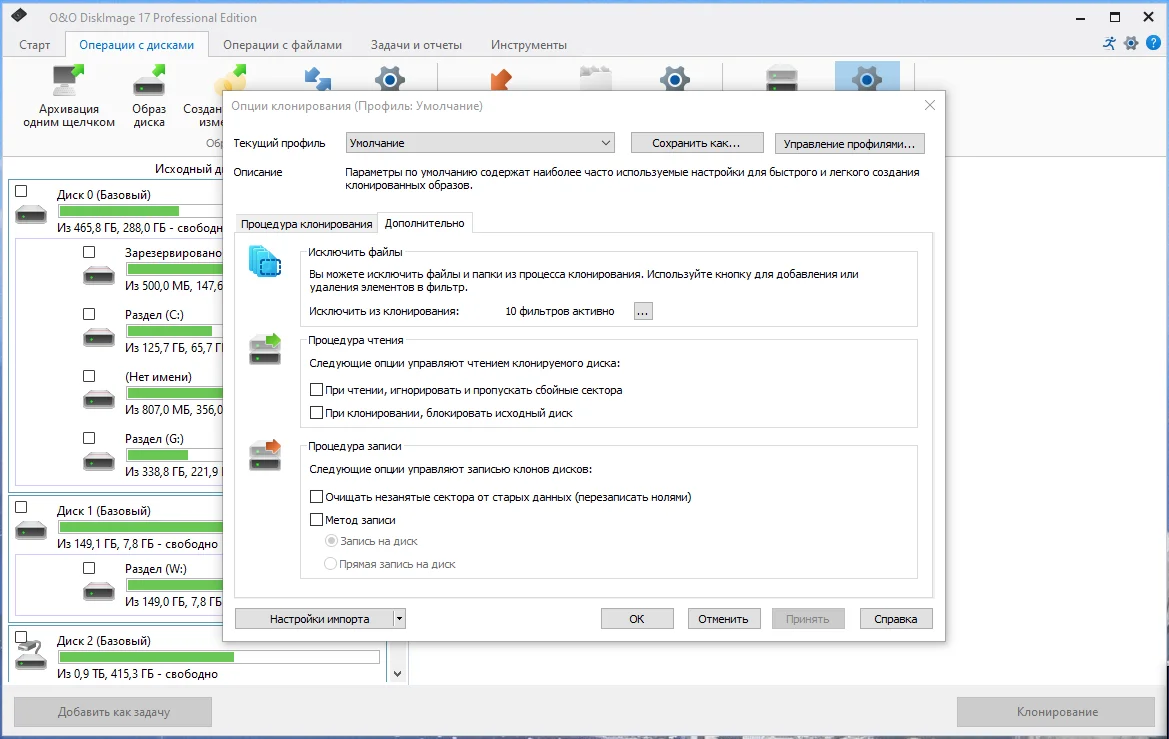Click the ellipsis button for exclusion filters
The image size is (1169, 739).
(x=643, y=311)
